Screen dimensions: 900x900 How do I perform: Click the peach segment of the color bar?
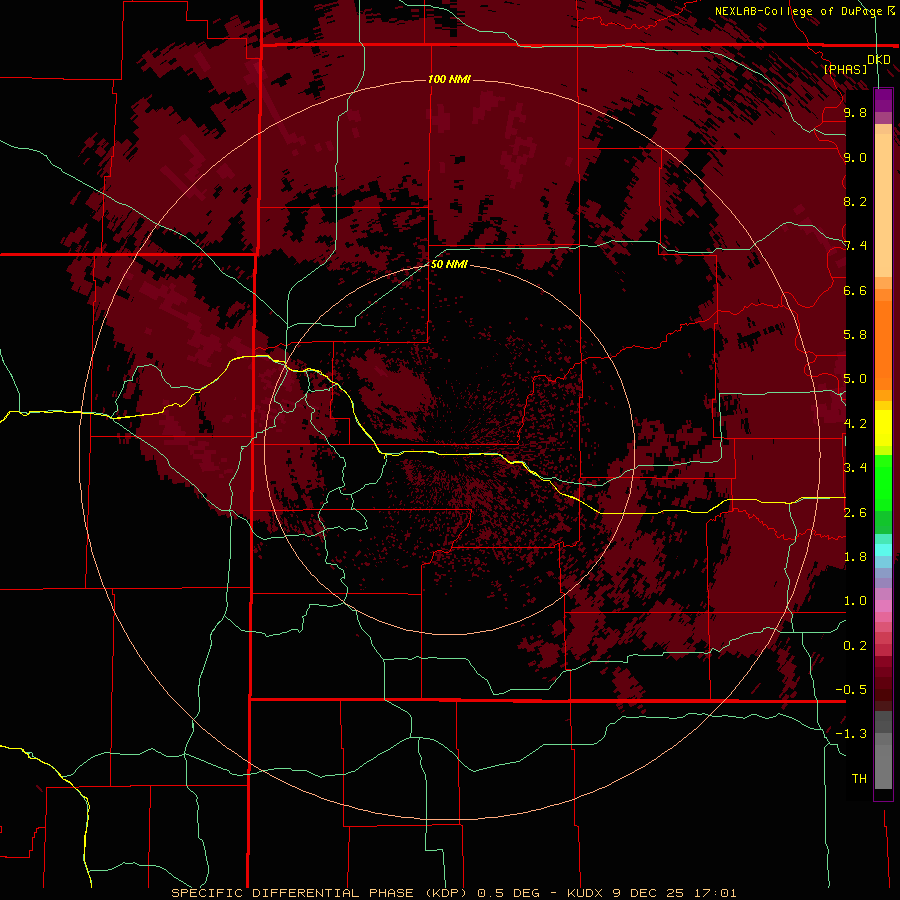pyautogui.click(x=883, y=201)
